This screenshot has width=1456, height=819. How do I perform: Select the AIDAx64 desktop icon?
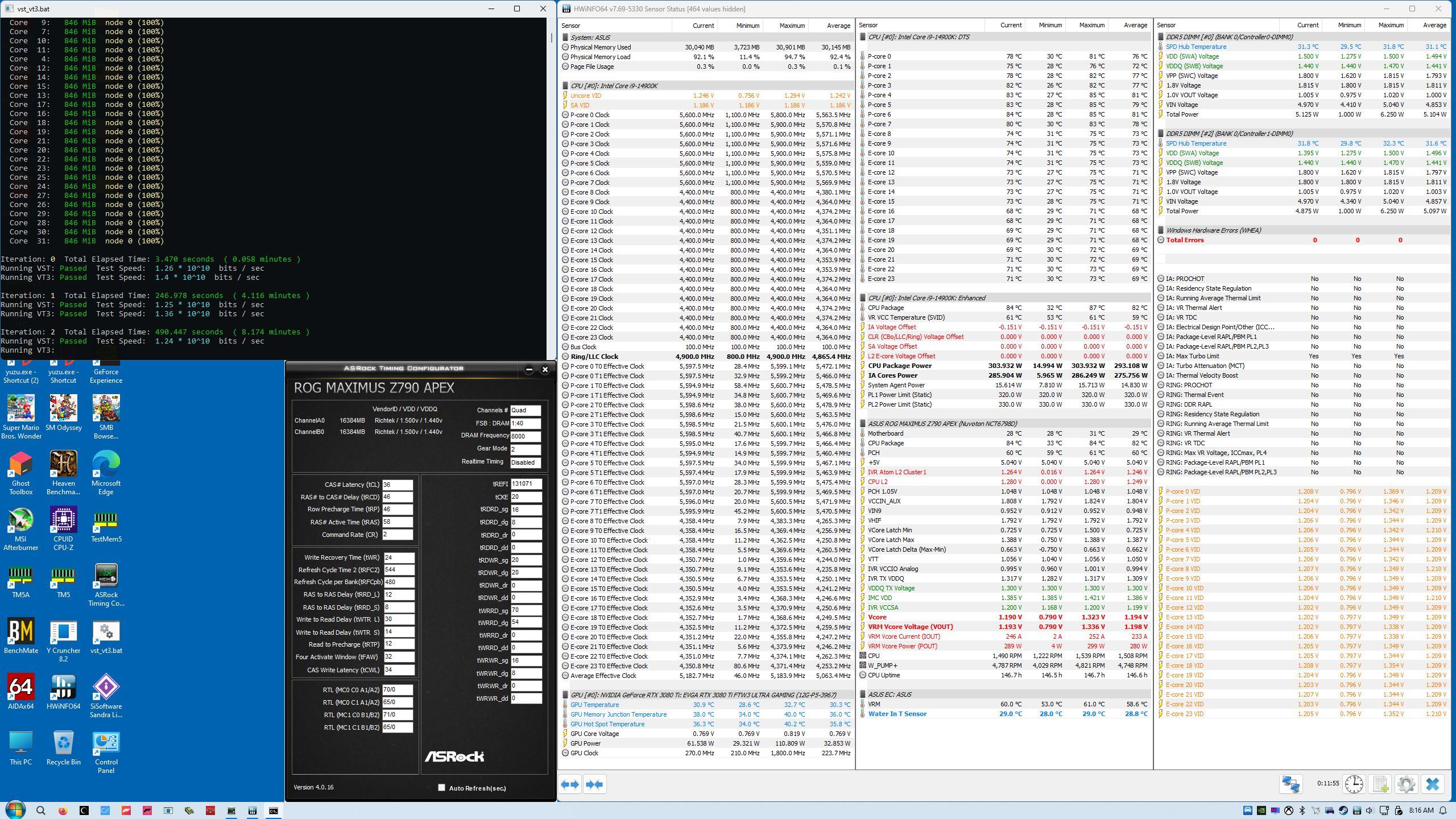[x=21, y=692]
